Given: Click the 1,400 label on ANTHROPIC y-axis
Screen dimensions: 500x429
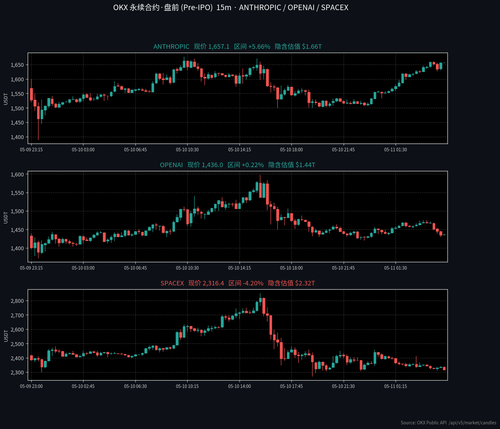Looking at the screenshot, I should [x=18, y=137].
